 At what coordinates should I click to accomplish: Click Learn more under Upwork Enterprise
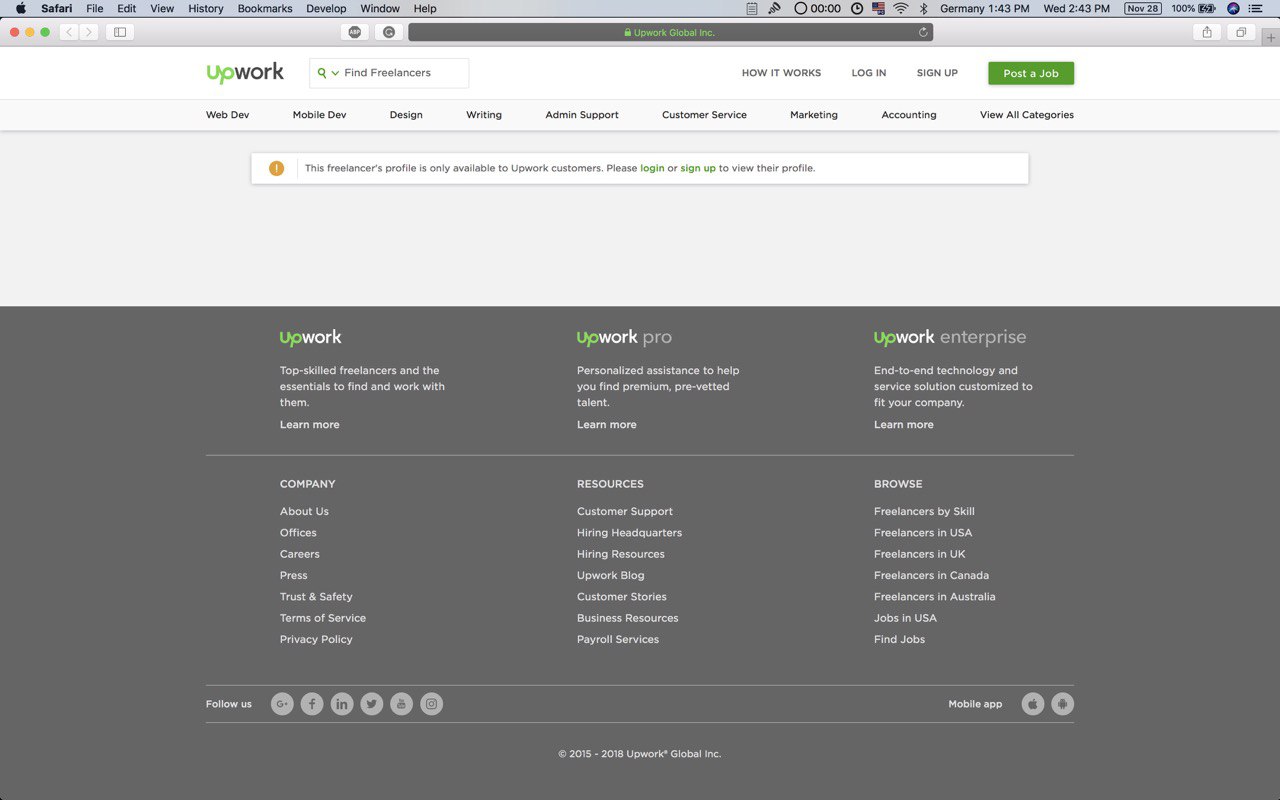[x=904, y=425]
